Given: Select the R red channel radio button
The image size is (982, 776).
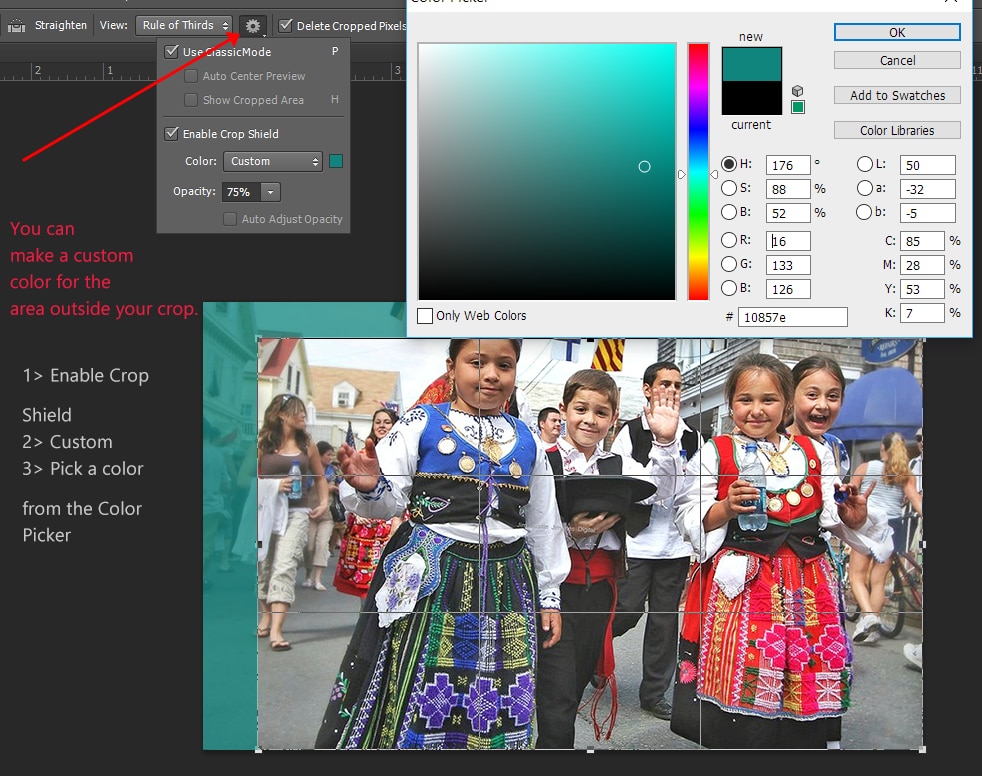Looking at the screenshot, I should [x=729, y=240].
